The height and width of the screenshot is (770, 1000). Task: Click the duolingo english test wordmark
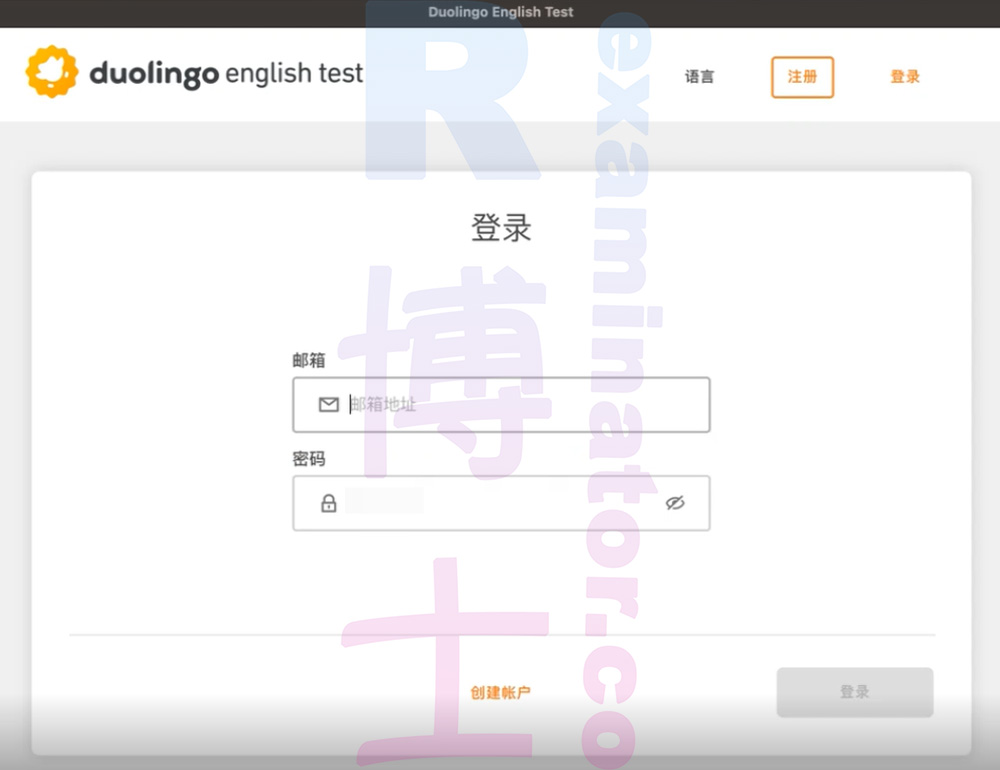[x=226, y=73]
